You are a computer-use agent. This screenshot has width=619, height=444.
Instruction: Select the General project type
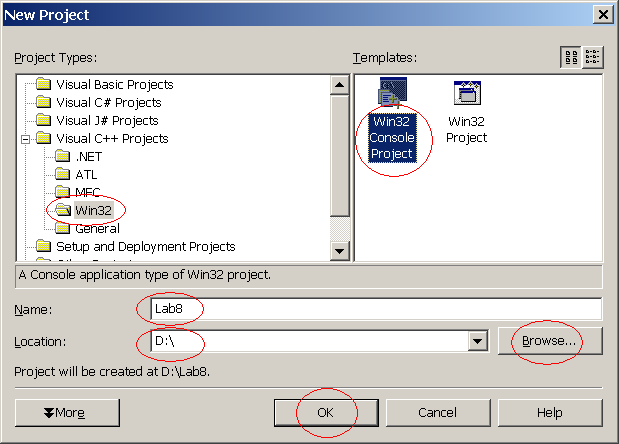pos(97,229)
